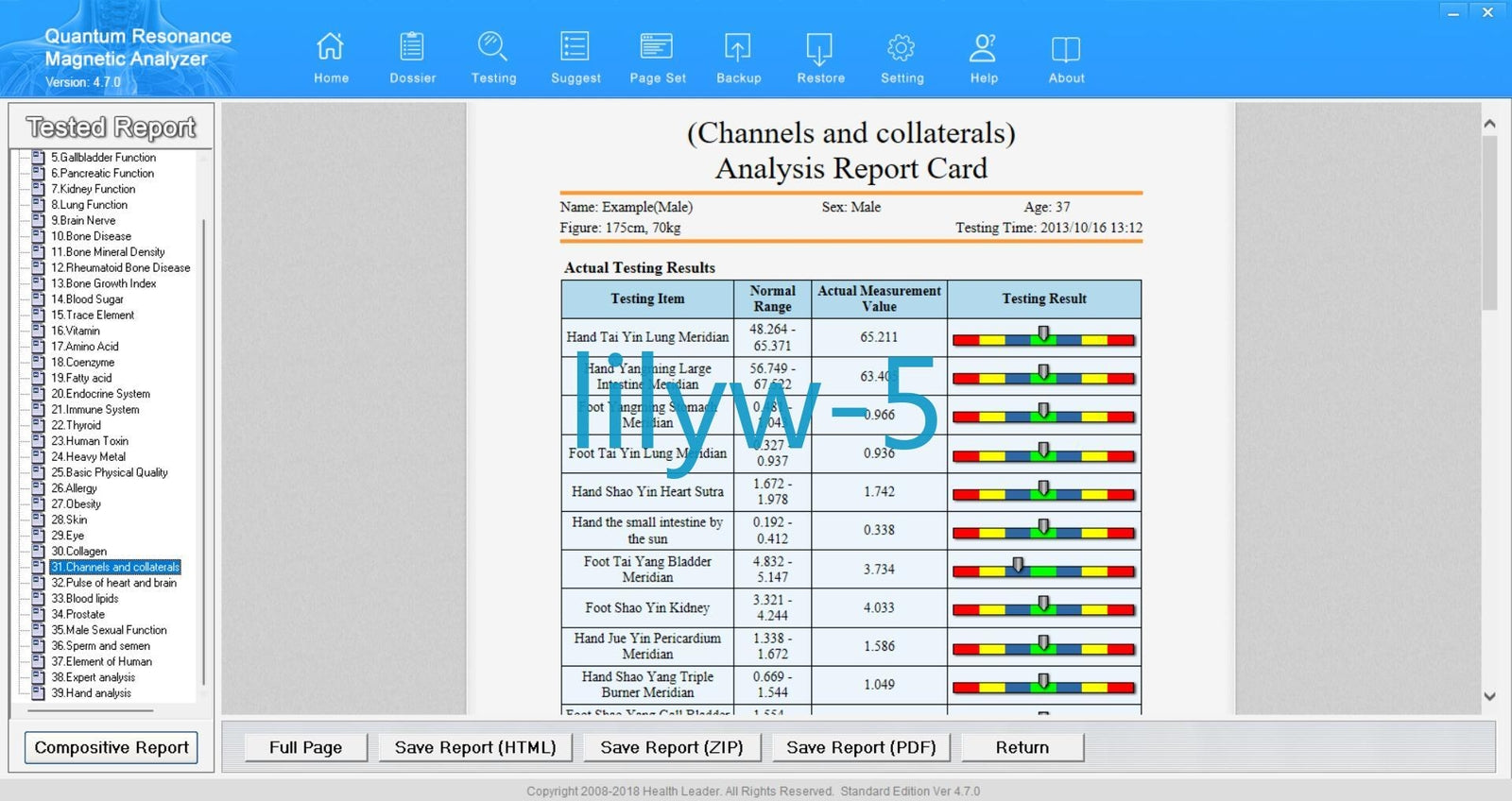The height and width of the screenshot is (801, 1512).
Task: Select 18.Coenzyme report
Action: (x=82, y=363)
